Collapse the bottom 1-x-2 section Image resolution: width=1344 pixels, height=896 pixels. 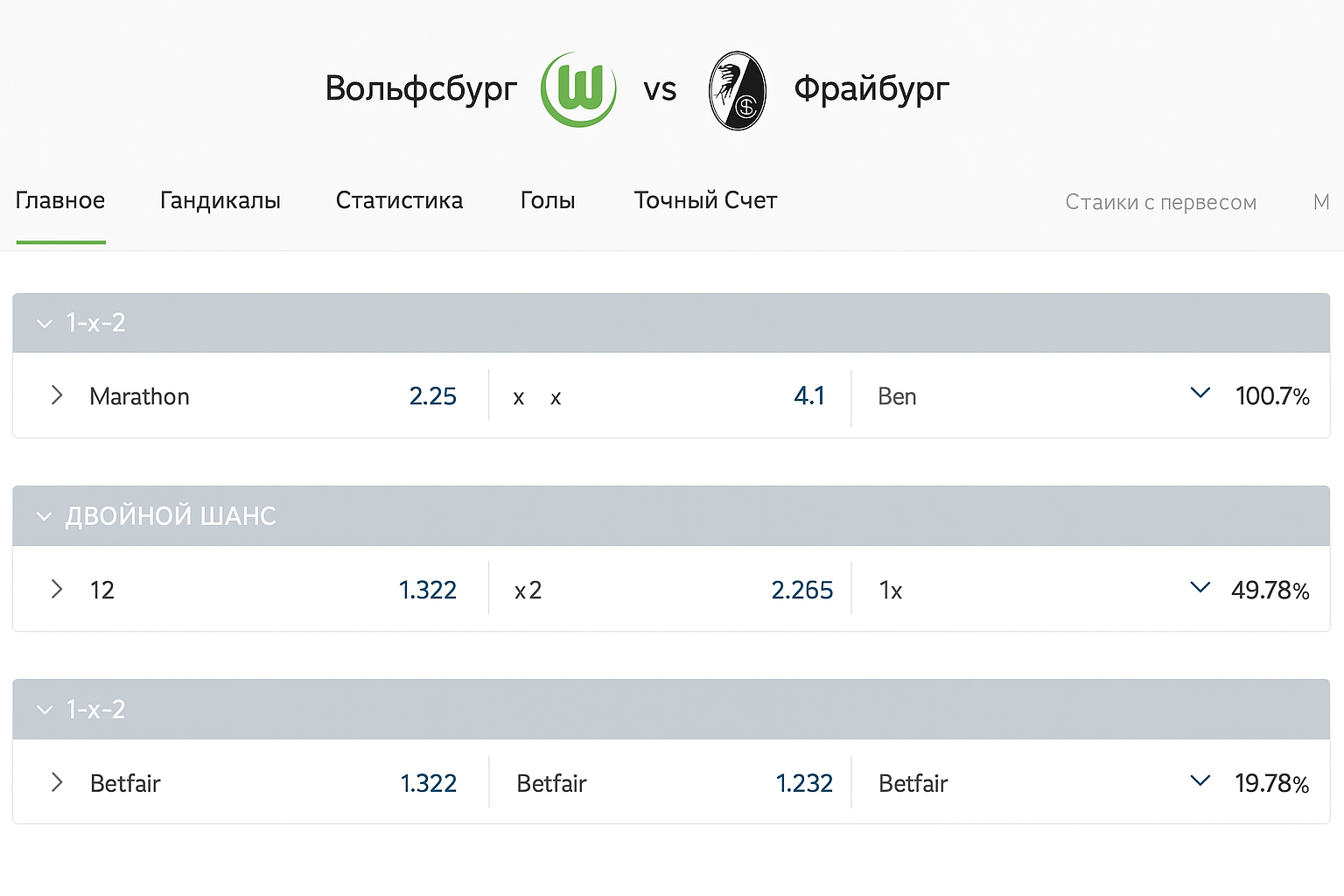coord(45,710)
